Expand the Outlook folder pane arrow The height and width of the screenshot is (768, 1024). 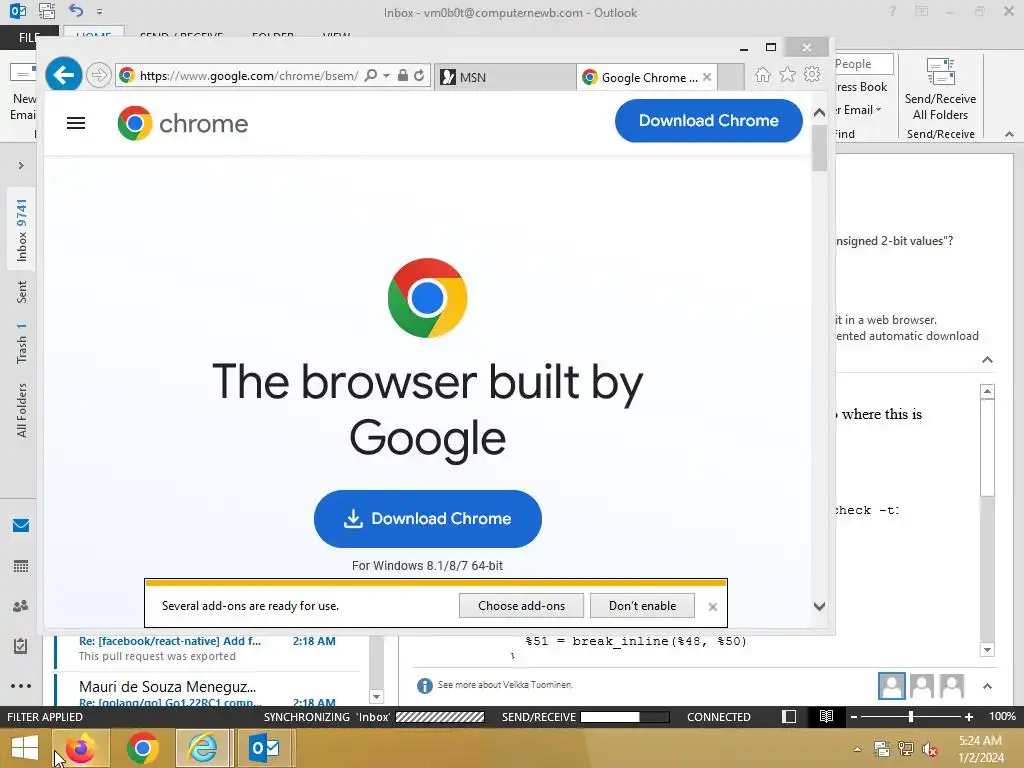click(x=21, y=165)
